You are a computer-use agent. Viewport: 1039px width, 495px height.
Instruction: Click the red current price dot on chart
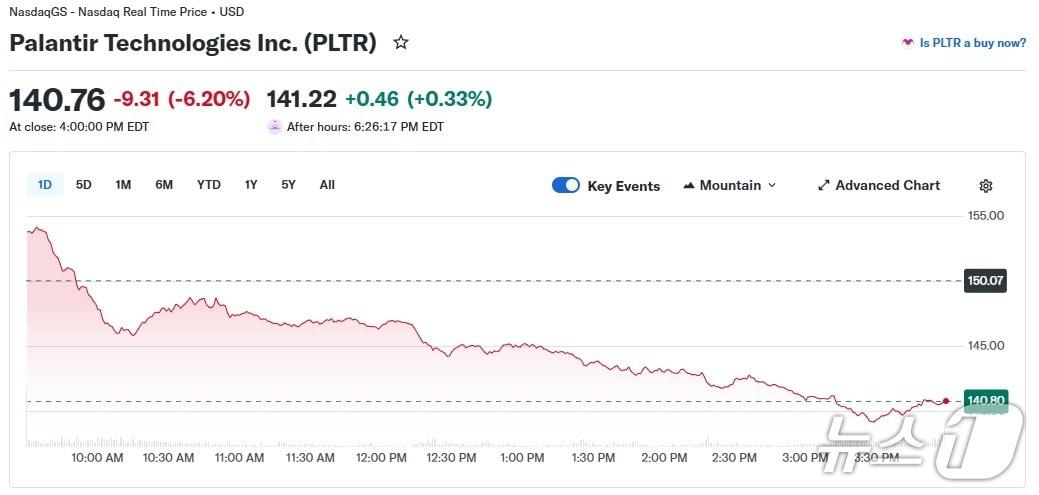pos(946,401)
